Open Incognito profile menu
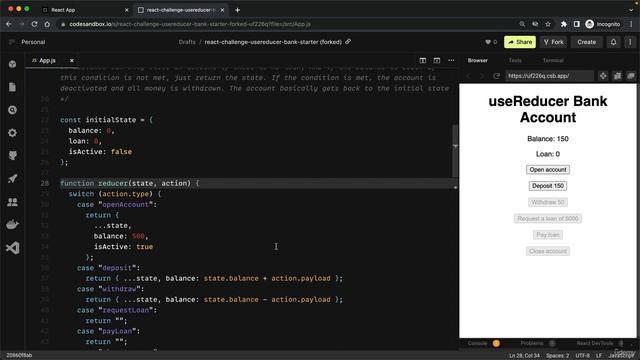640x360 pixels. 603,24
